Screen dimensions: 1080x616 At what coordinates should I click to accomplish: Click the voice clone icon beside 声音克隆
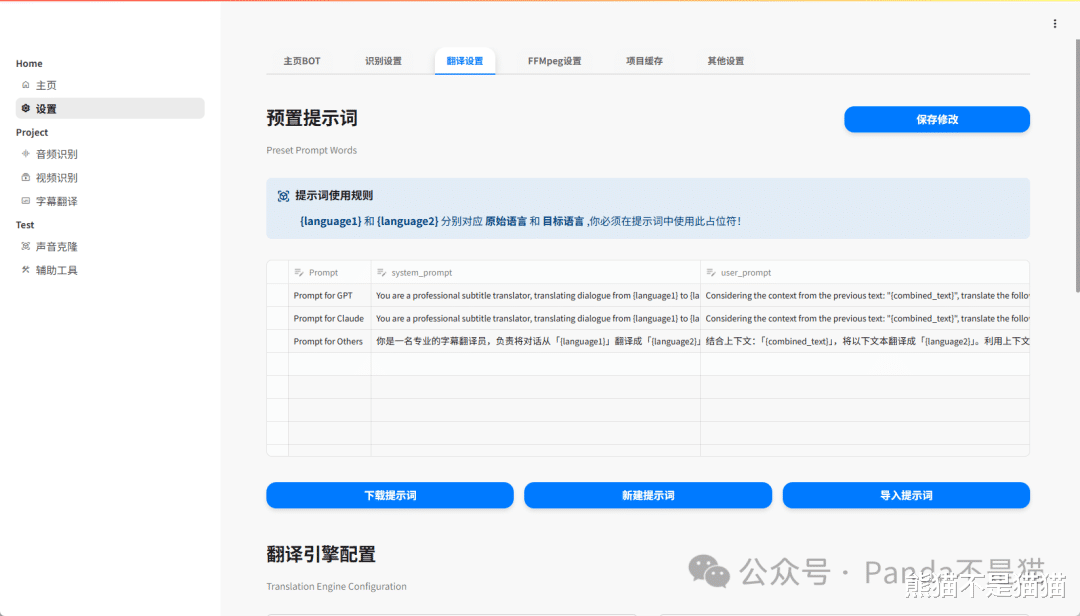pos(25,246)
